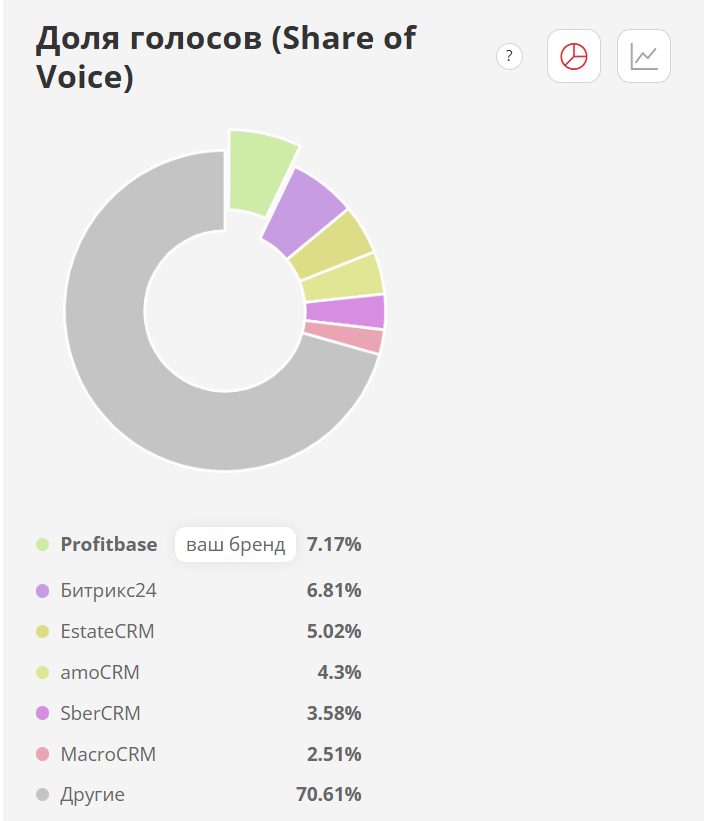Switch to the line graph view
This screenshot has width=708, height=821.
(x=644, y=57)
